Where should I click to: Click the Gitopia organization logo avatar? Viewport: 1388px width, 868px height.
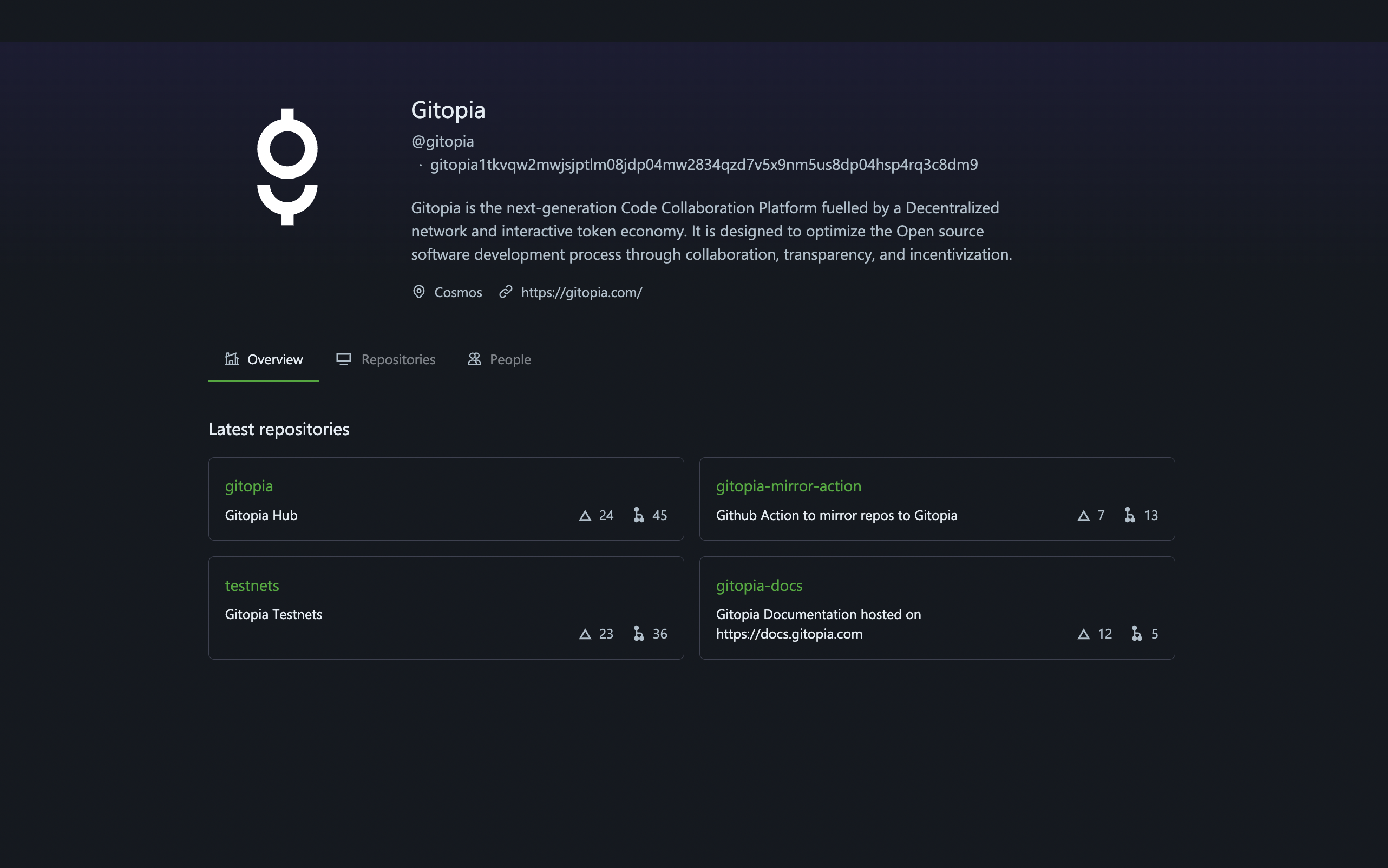[x=288, y=166]
